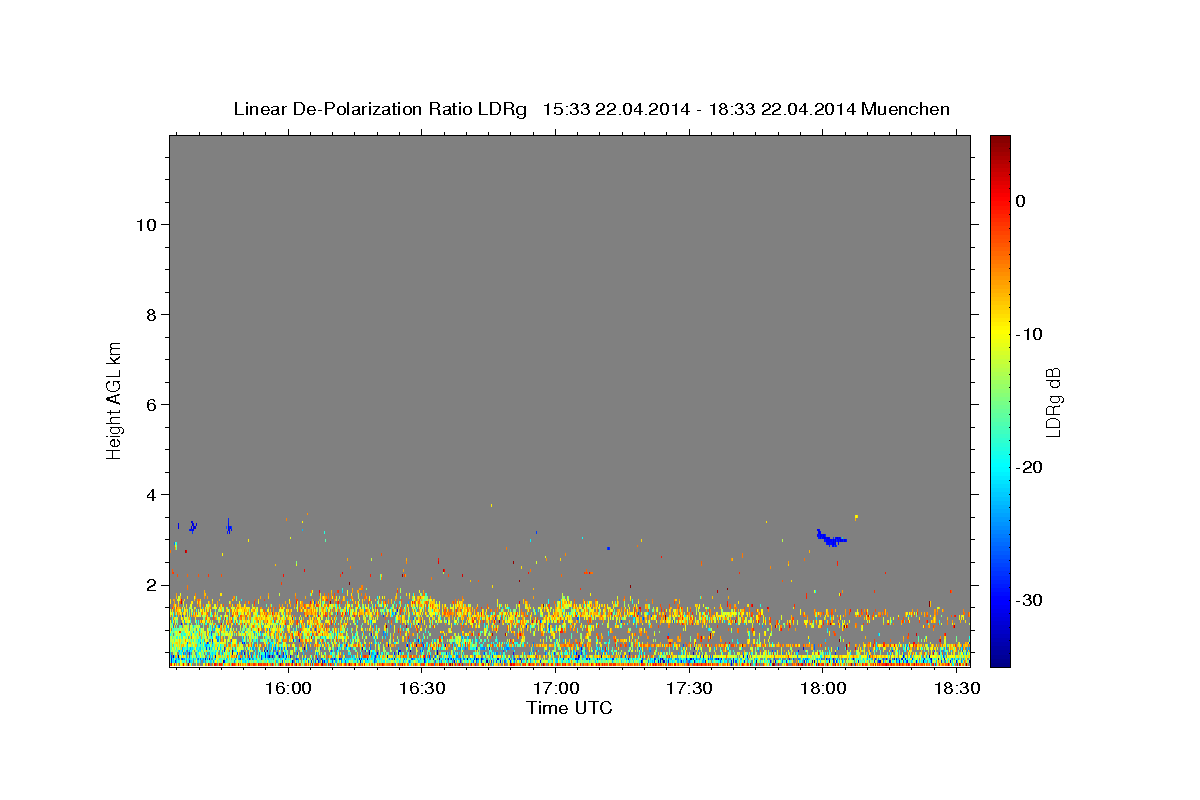Image resolution: width=1200 pixels, height=800 pixels.
Task: Click the 'Time UTC' axis label
Action: (x=569, y=708)
